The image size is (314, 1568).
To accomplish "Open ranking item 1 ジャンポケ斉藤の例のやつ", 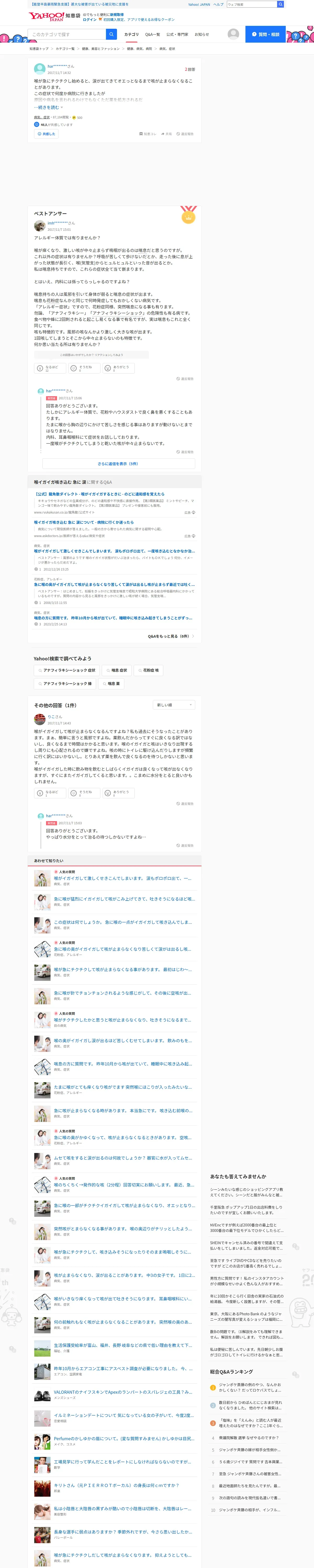I will pyautogui.click(x=250, y=1387).
